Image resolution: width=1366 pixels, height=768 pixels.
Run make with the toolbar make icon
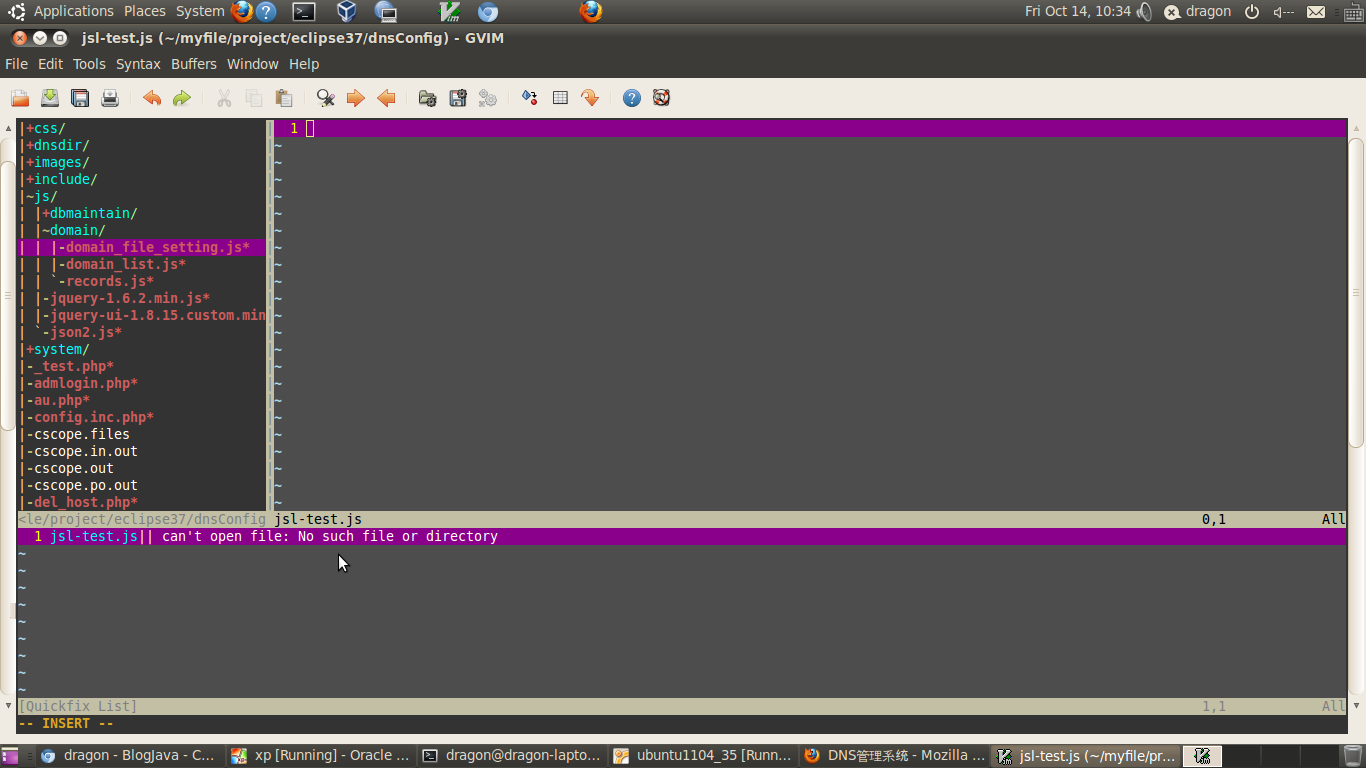click(530, 98)
